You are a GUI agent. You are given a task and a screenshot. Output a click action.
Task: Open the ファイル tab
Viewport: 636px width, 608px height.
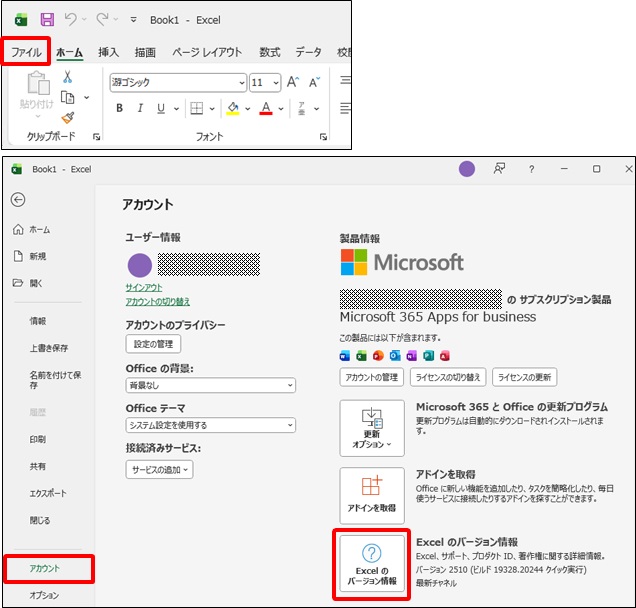pos(25,52)
